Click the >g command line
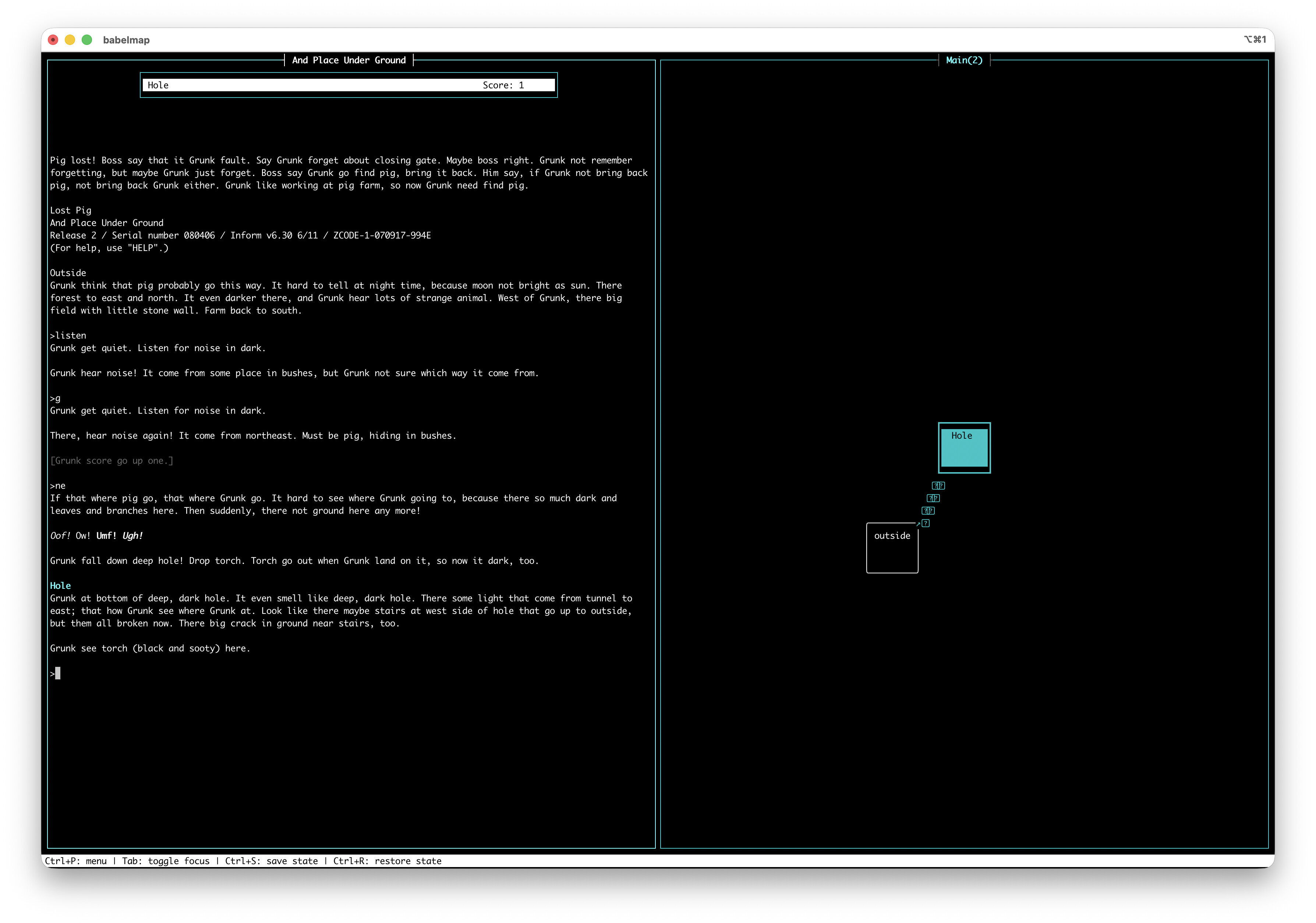This screenshot has width=1316, height=923. point(55,399)
